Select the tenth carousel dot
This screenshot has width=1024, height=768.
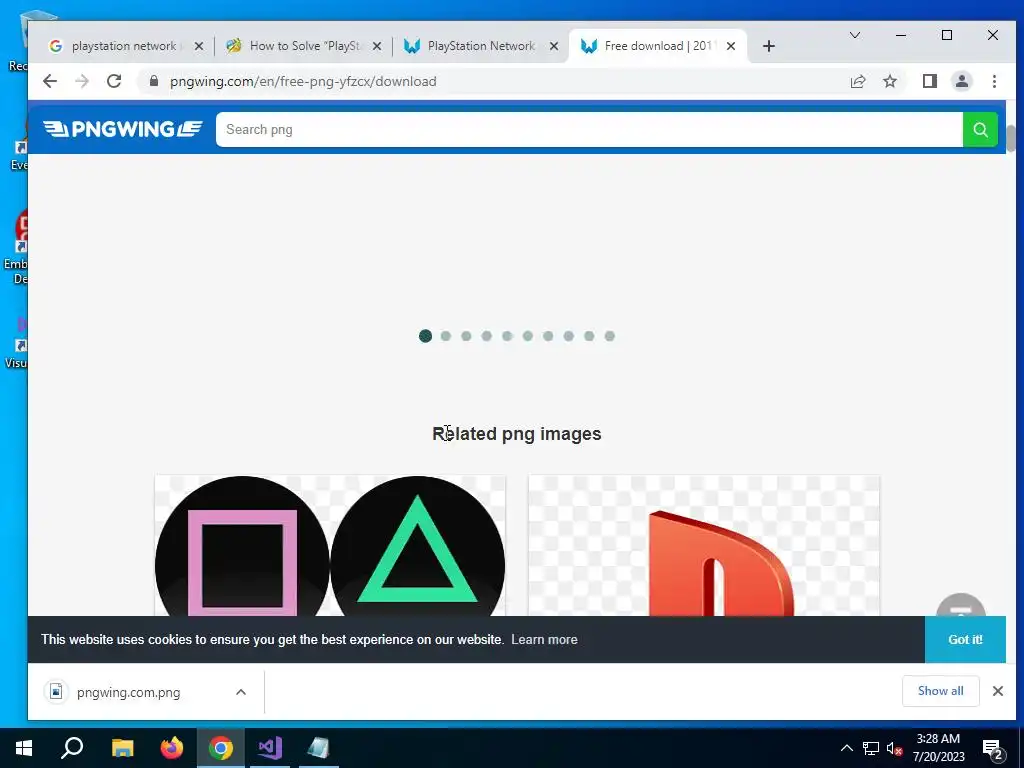tap(609, 336)
